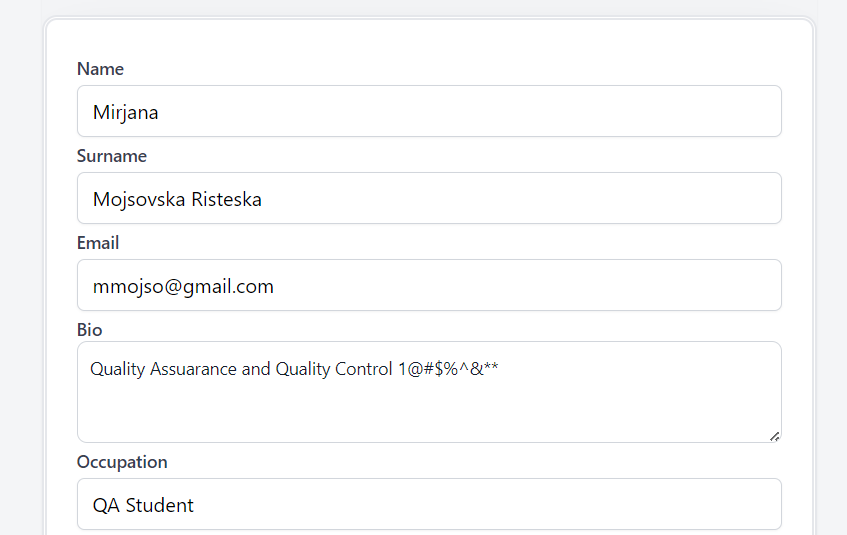Place cursor on mmojso in Email field
Viewport: 847px width, 535px height.
click(121, 286)
